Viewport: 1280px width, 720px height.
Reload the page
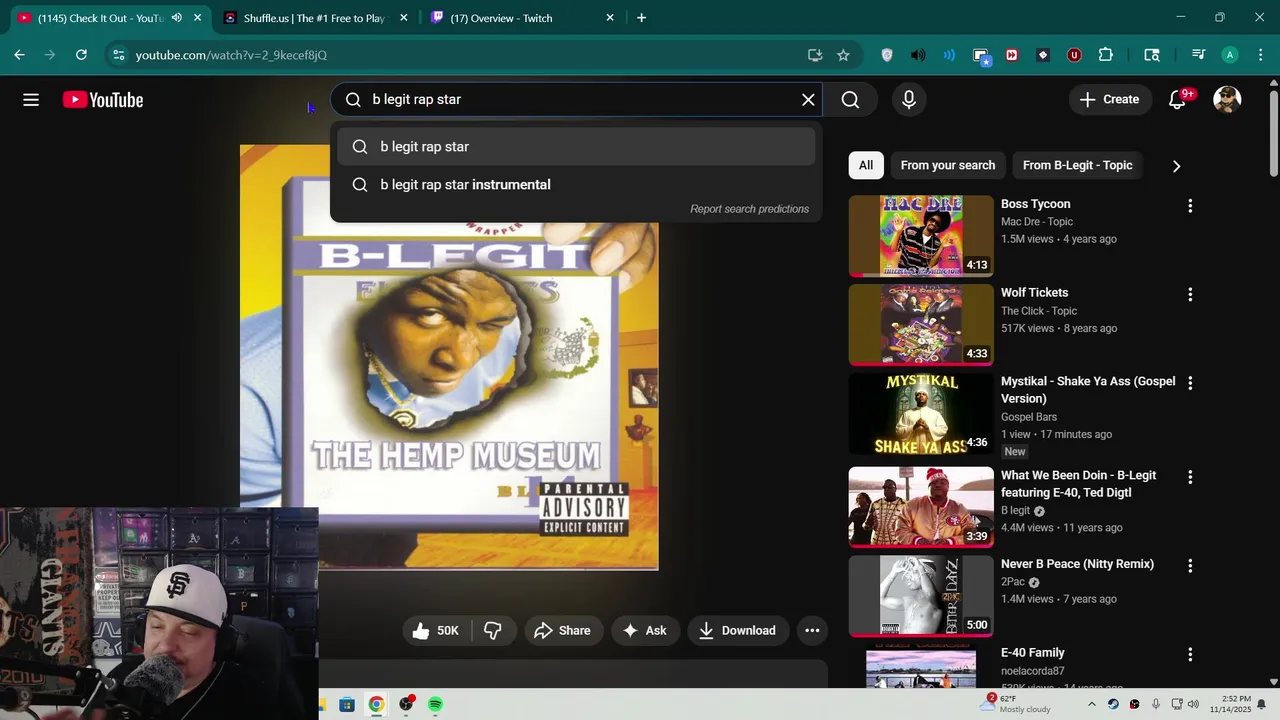coord(81,55)
